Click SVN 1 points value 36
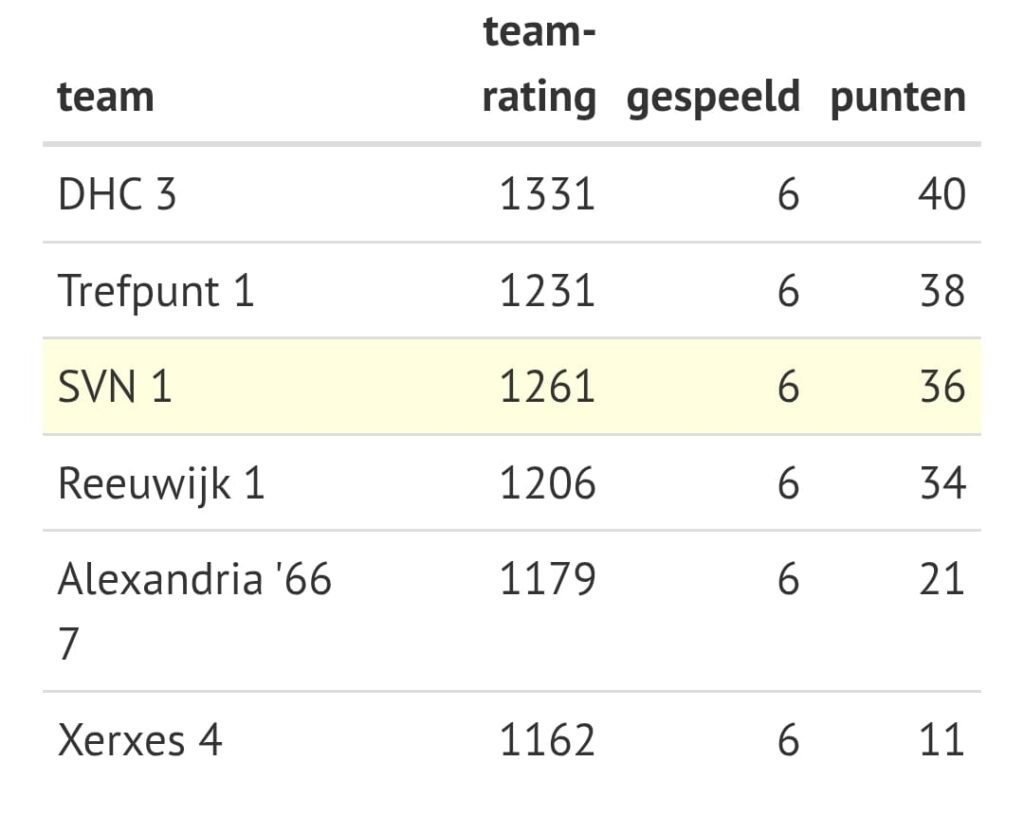The height and width of the screenshot is (816, 1024). (941, 387)
